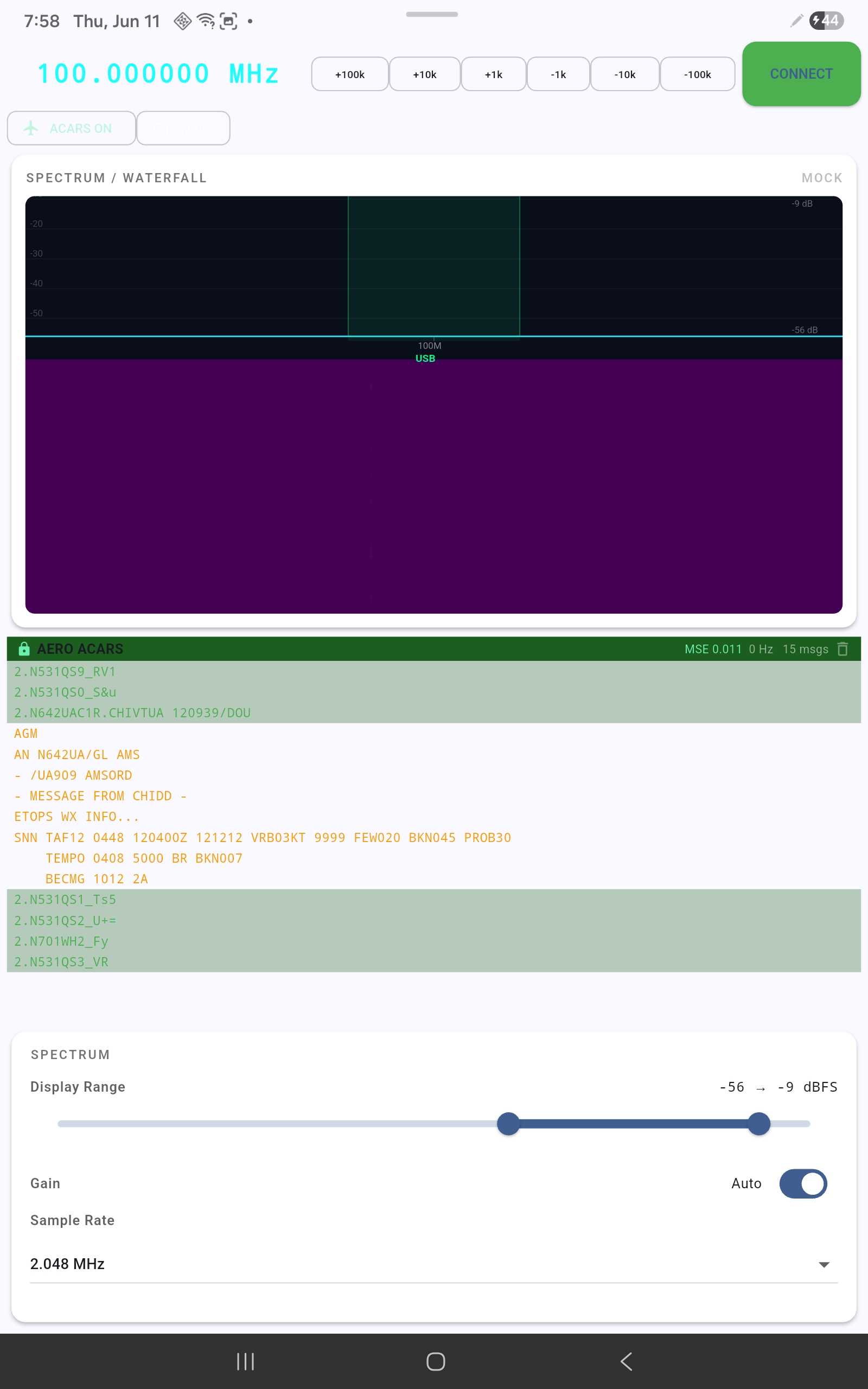Pull the top notification drag handle
This screenshot has height=1389, width=868.
(x=432, y=14)
